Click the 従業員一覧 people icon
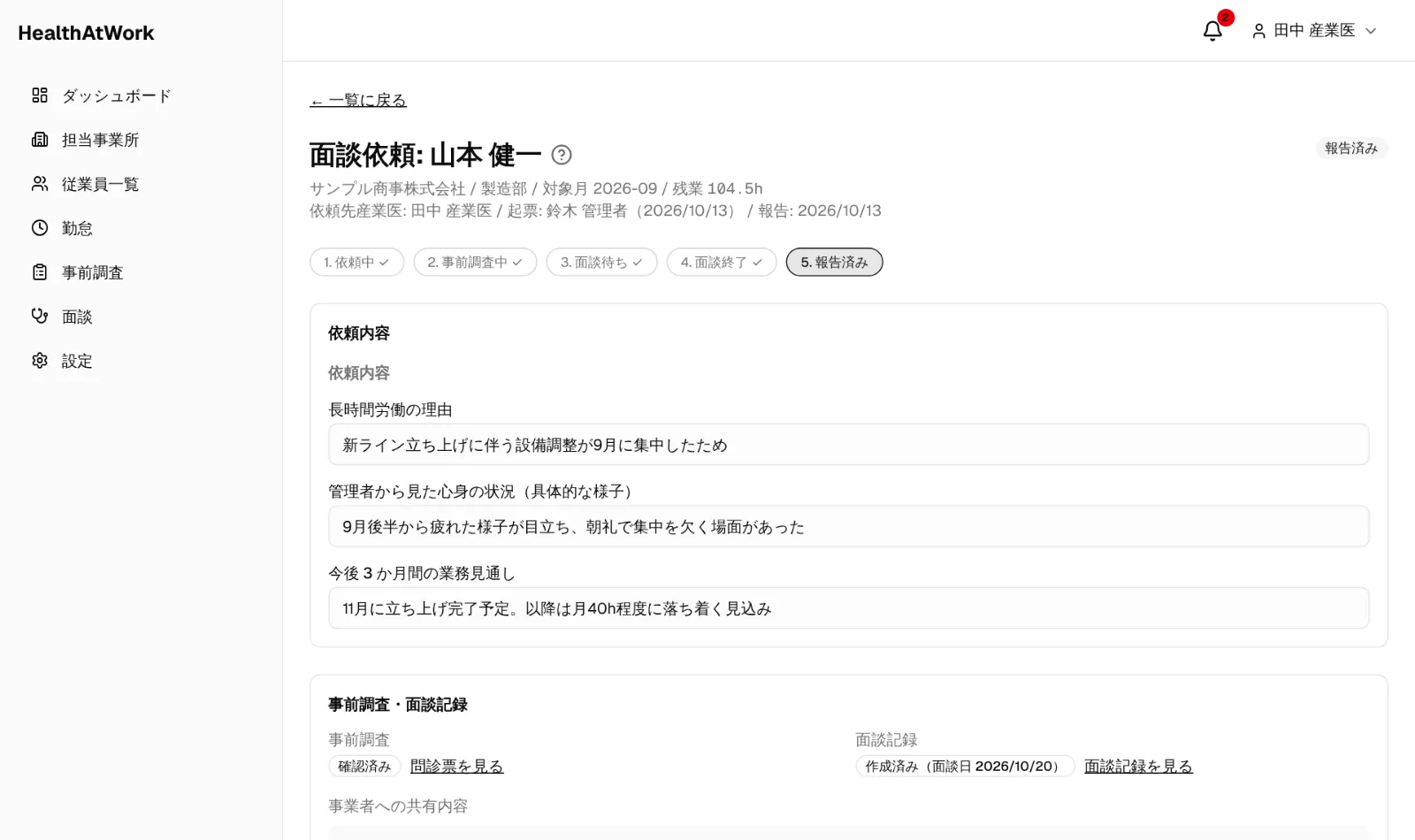 [40, 184]
